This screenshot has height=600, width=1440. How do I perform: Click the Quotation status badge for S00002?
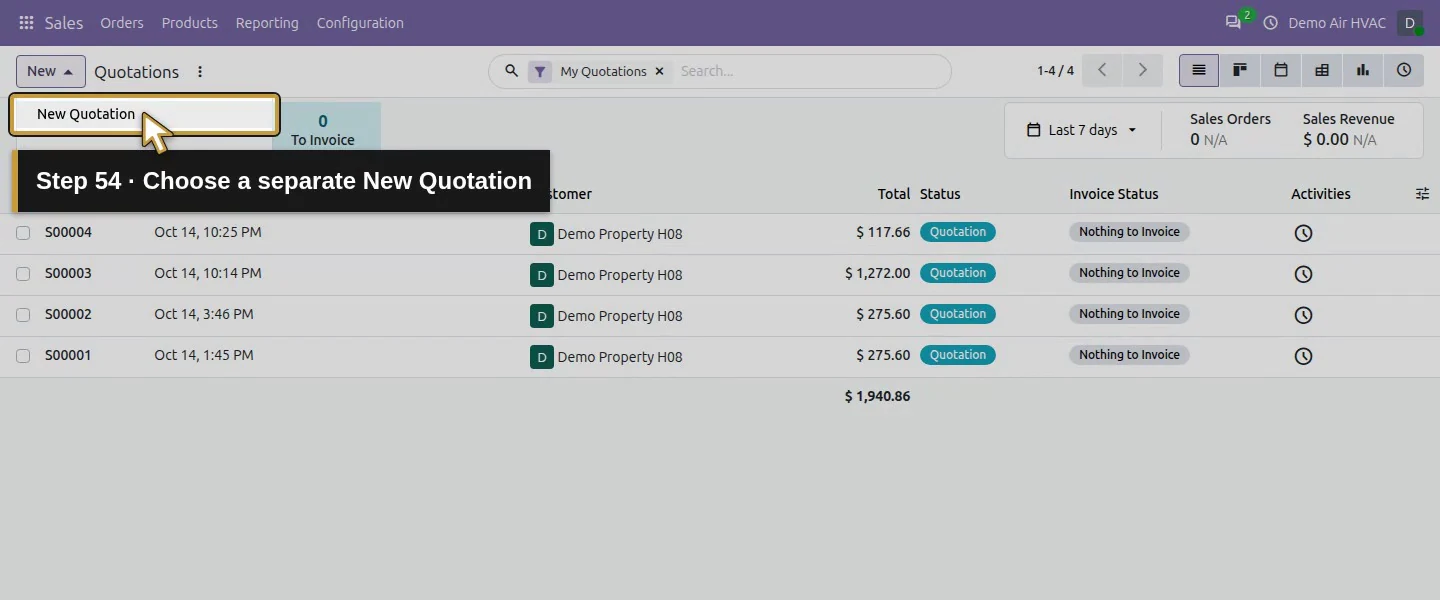[x=958, y=314]
